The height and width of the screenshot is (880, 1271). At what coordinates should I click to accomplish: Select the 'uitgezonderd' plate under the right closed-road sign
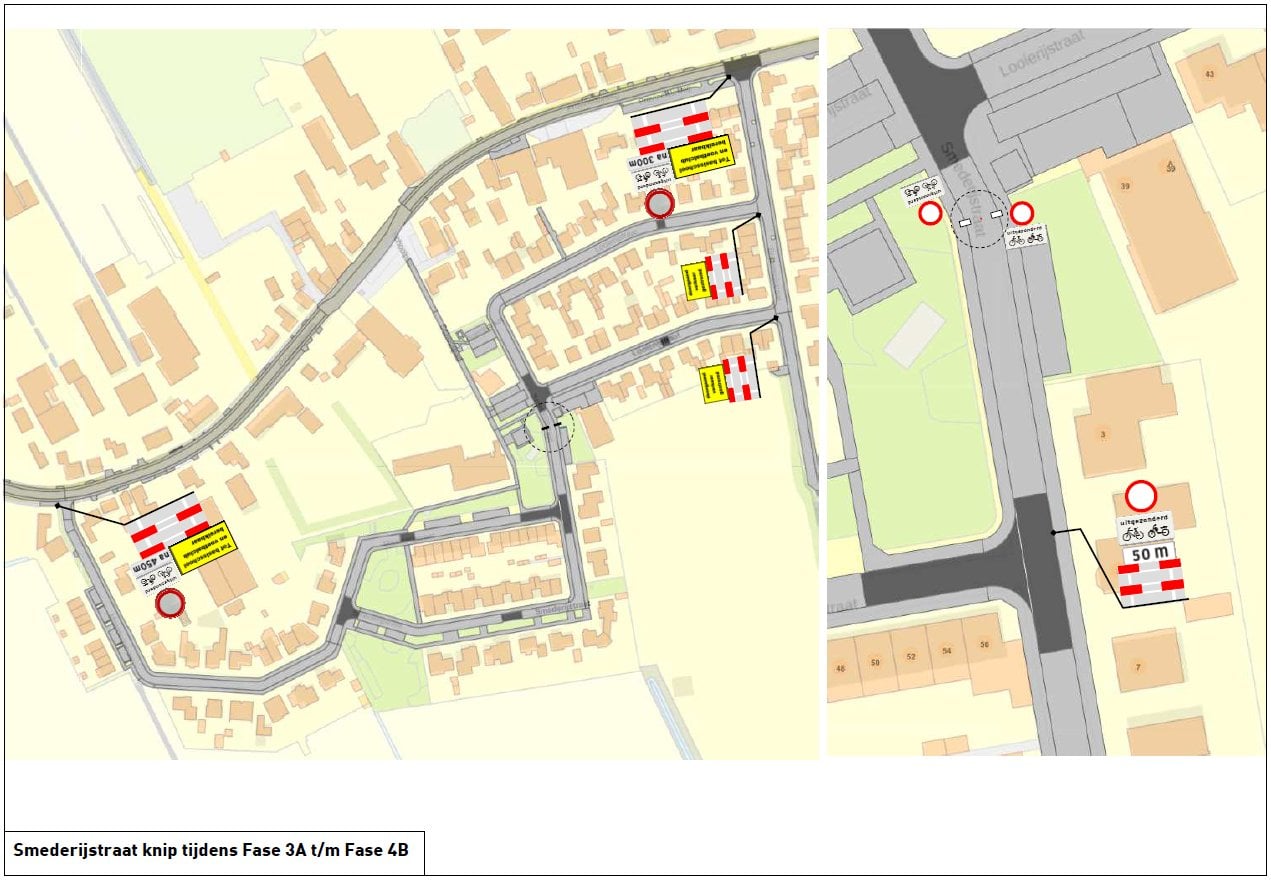[1027, 235]
